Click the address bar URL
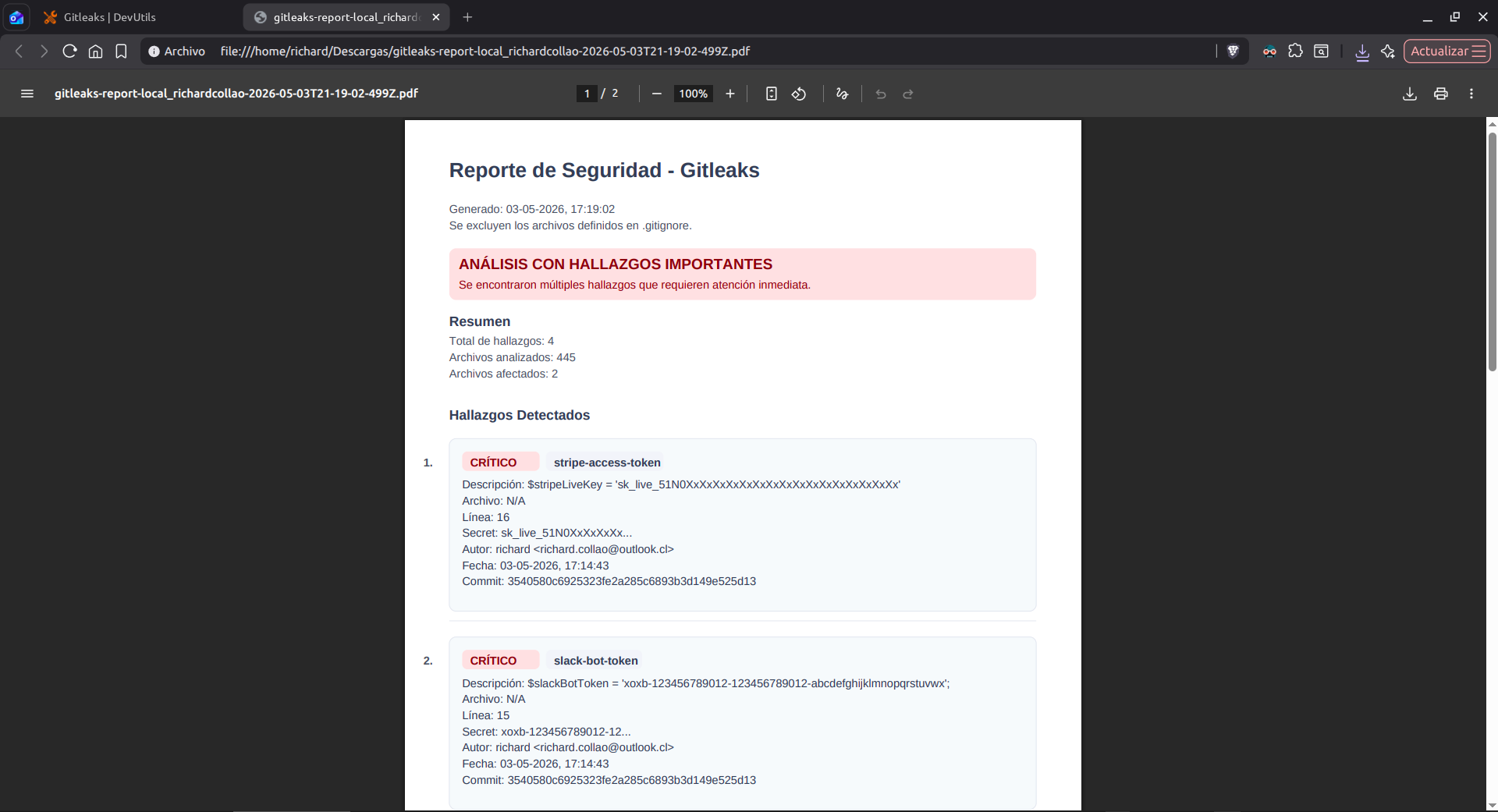Viewport: 1498px width, 812px height. click(x=485, y=51)
